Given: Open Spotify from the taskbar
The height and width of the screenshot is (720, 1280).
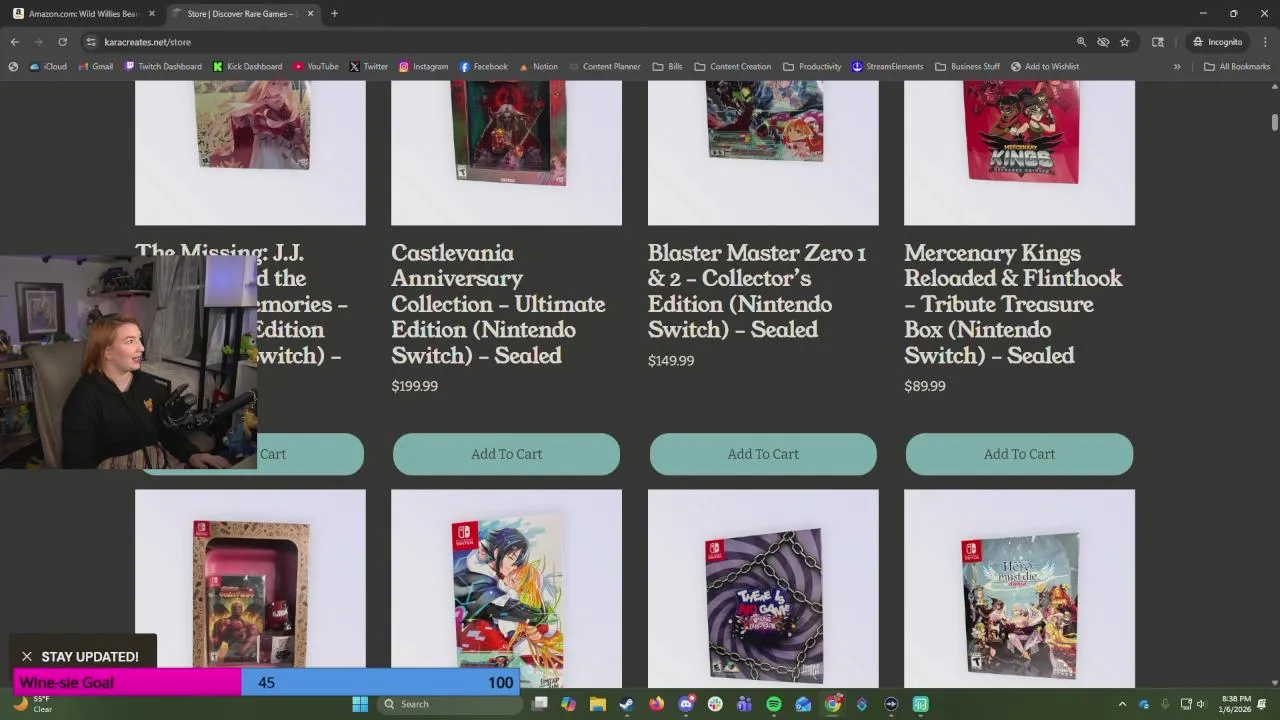Looking at the screenshot, I should (774, 704).
